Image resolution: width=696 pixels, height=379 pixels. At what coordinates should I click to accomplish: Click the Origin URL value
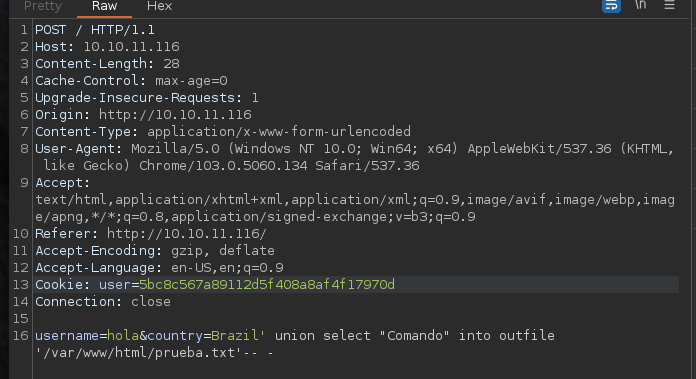175,115
